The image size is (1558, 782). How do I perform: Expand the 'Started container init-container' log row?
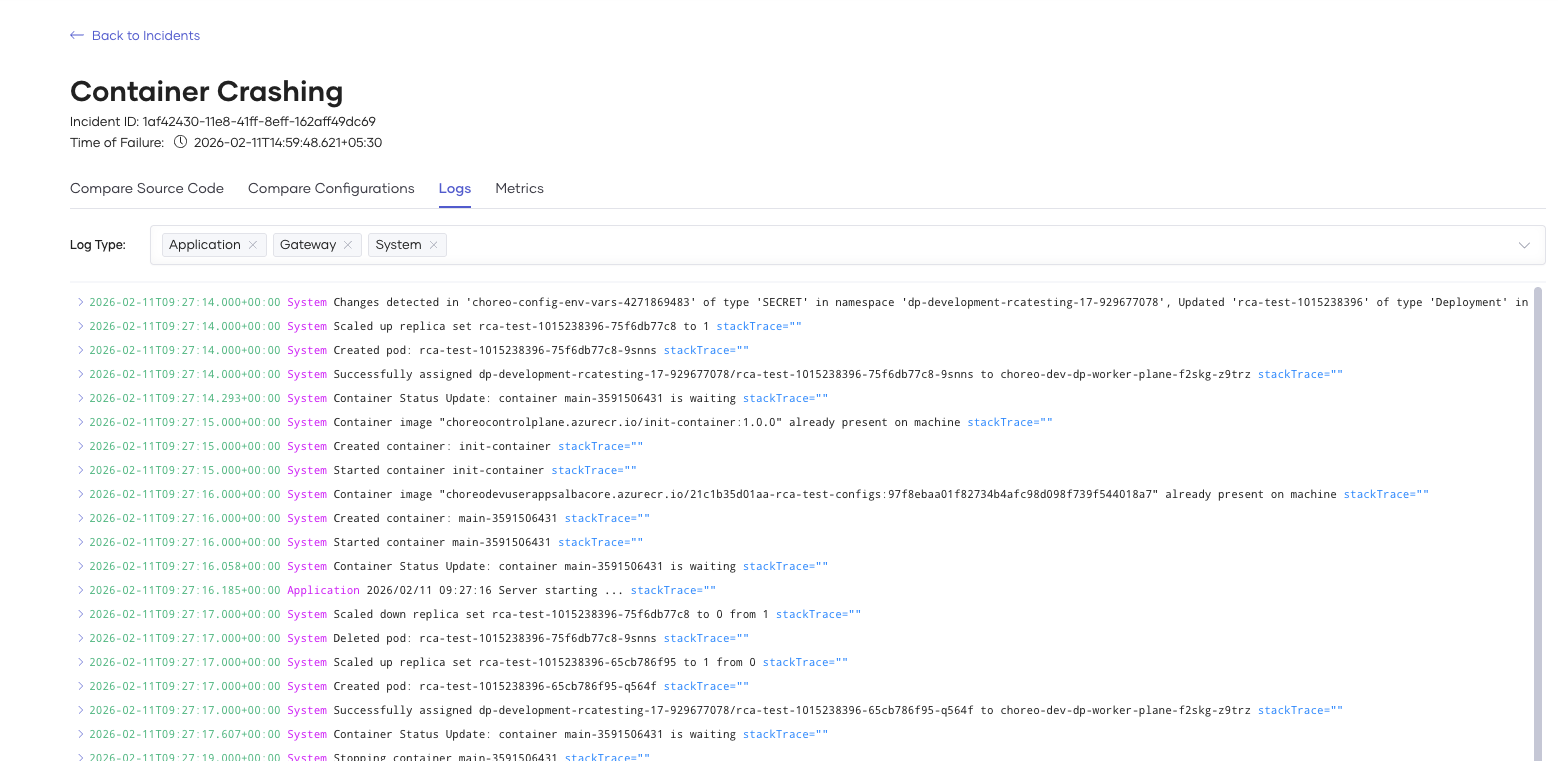click(80, 470)
